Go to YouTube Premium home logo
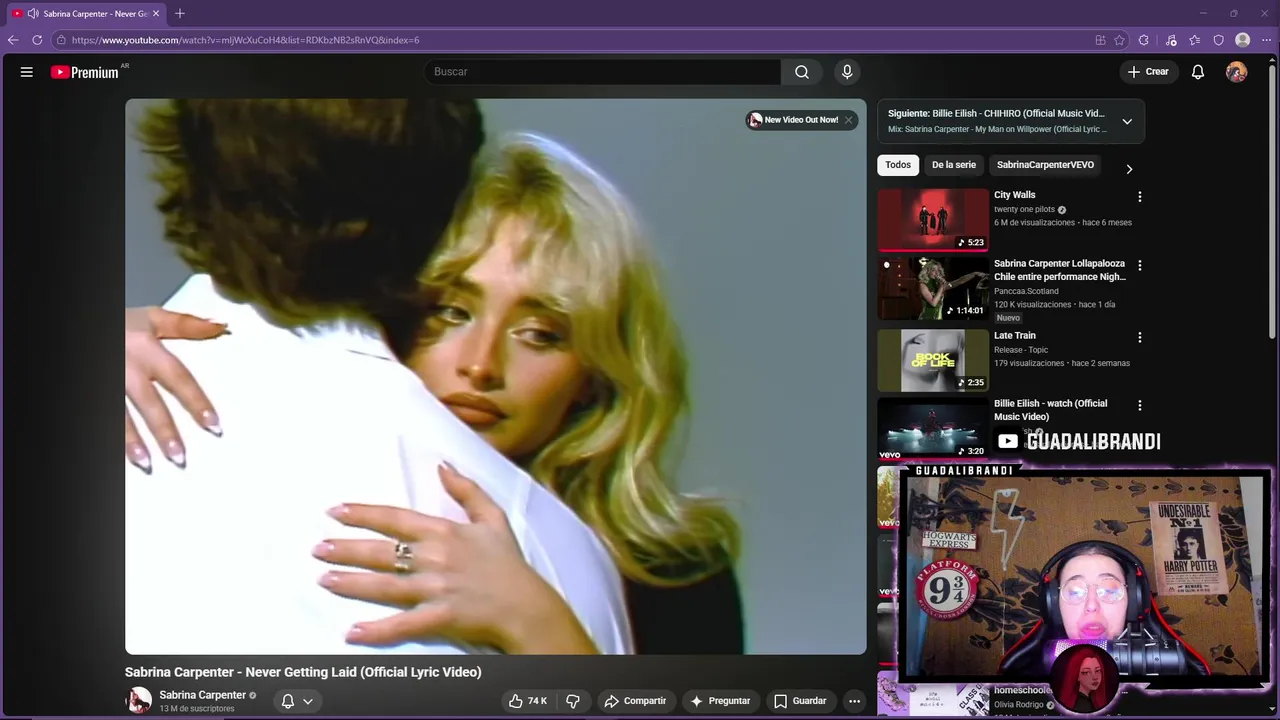The image size is (1280, 720). click(x=85, y=72)
